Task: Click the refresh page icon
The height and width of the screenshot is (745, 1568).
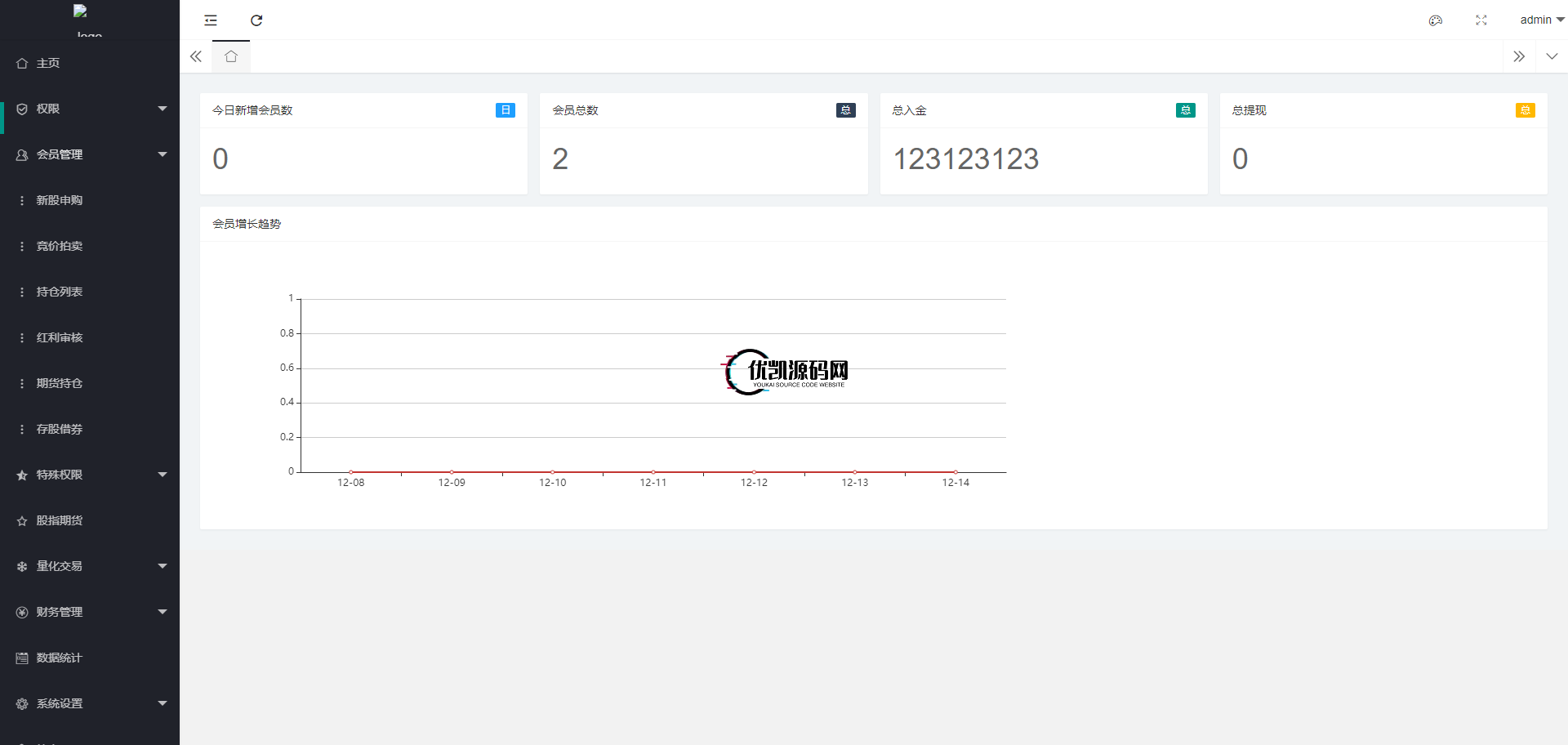Action: point(256,20)
